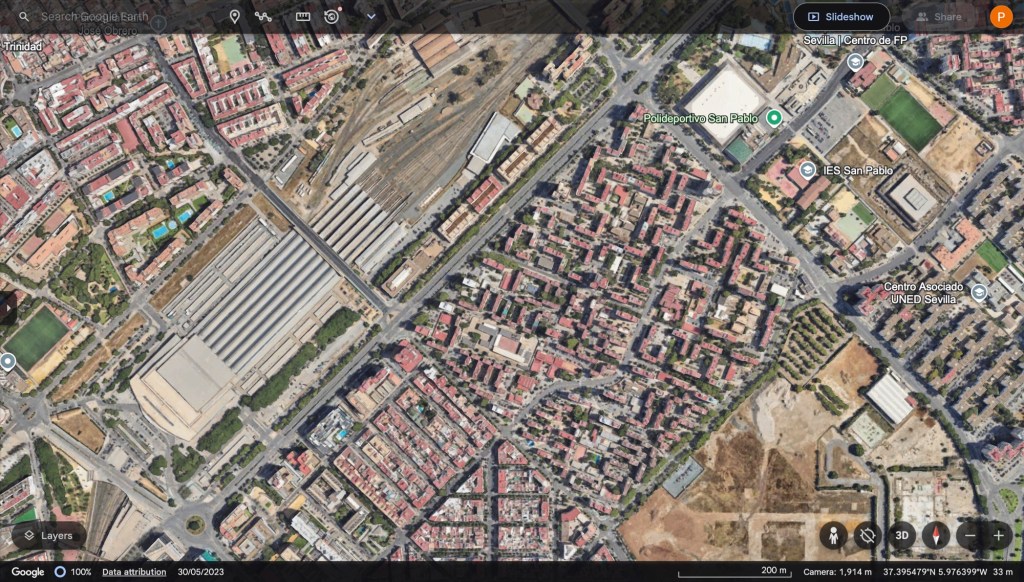Expand the toolbar chevron dropdown
Image resolution: width=1024 pixels, height=582 pixels.
point(371,16)
